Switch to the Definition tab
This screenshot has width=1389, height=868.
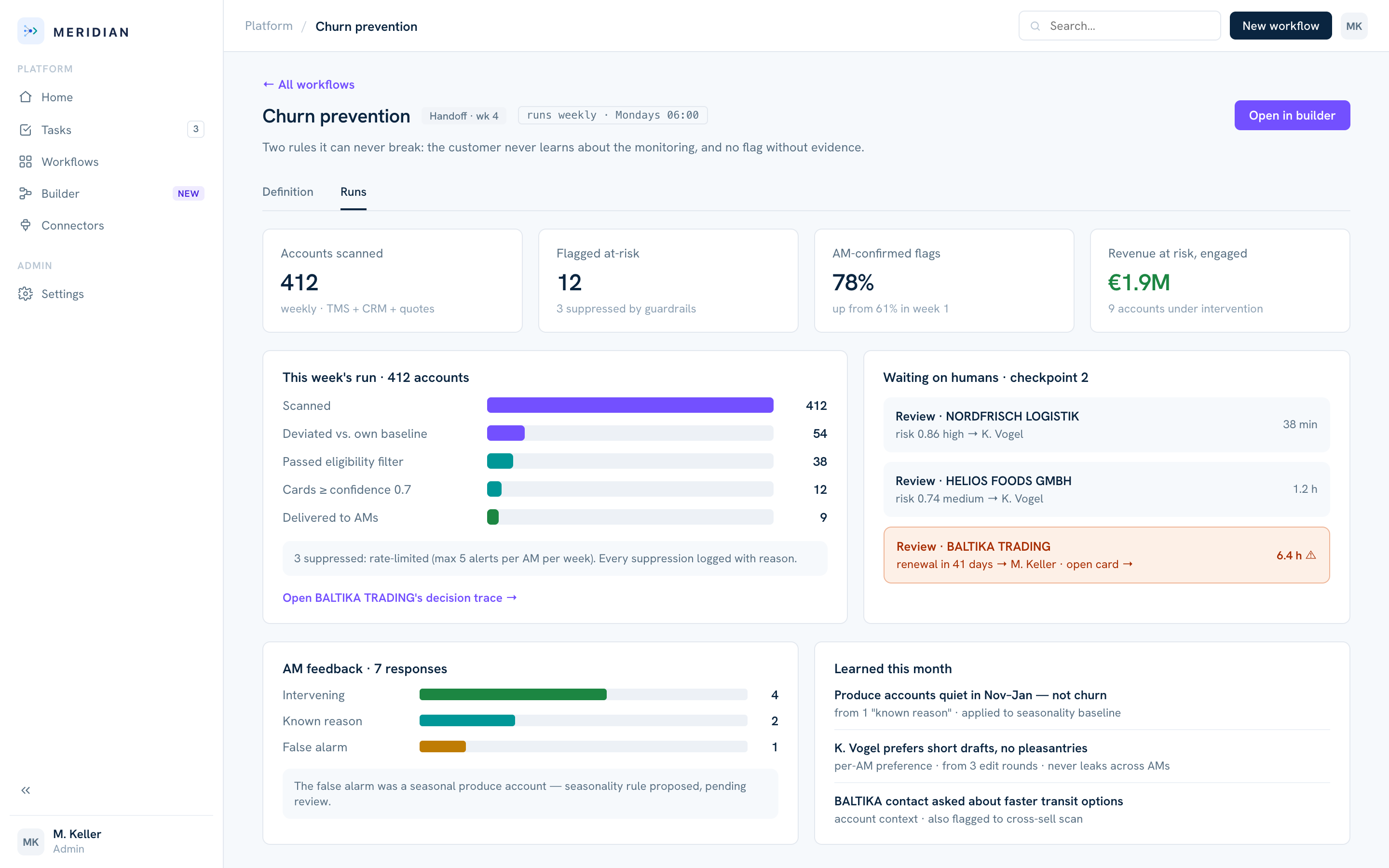pos(287,192)
